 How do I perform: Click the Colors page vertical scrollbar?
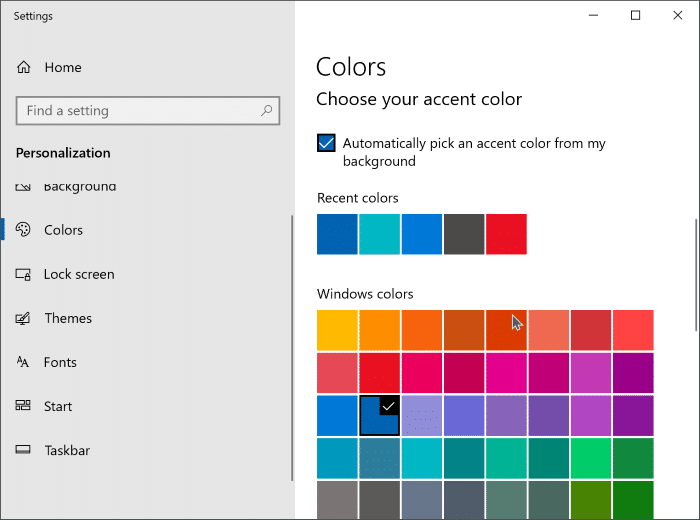tap(696, 275)
